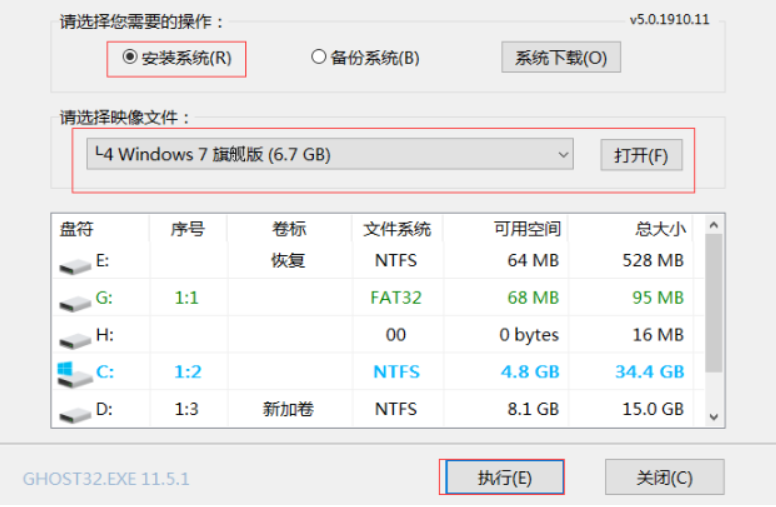Click the image file dropdown arrow
Image resolution: width=776 pixels, height=507 pixels.
[563, 154]
